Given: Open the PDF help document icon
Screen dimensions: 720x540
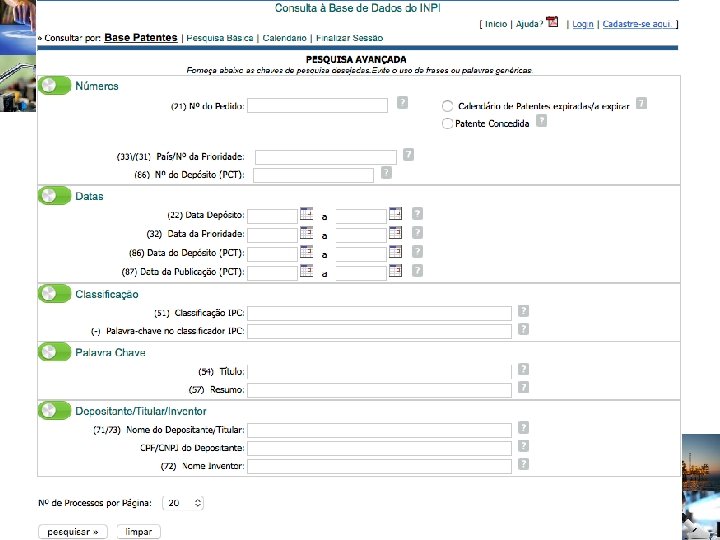Looking at the screenshot, I should [x=552, y=22].
